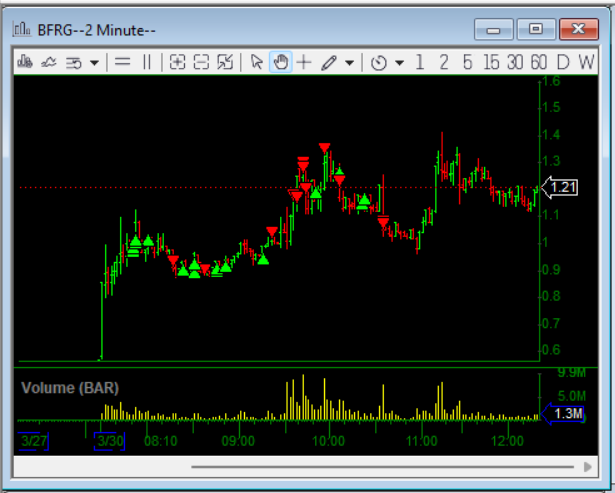Click the zoom in icon
The height and width of the screenshot is (493, 615).
tap(177, 62)
